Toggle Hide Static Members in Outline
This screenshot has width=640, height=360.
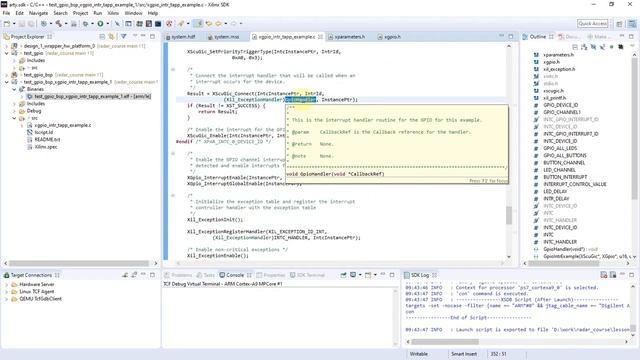click(x=602, y=47)
